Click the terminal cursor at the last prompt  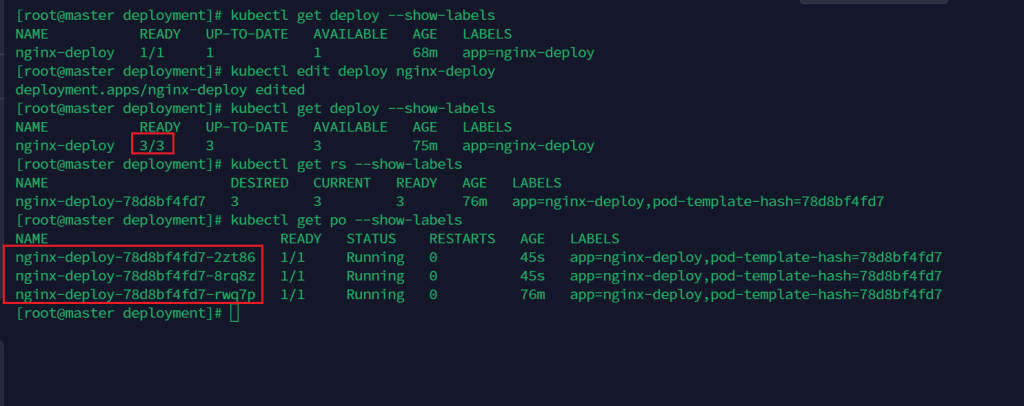click(234, 314)
